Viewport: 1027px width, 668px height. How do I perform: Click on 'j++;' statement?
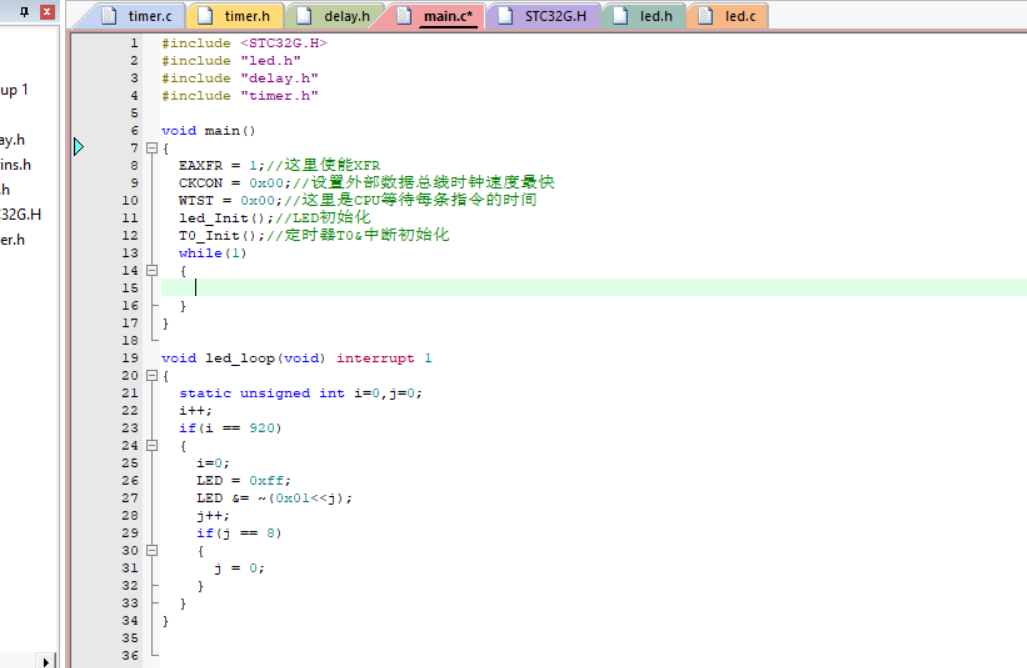[x=214, y=515]
